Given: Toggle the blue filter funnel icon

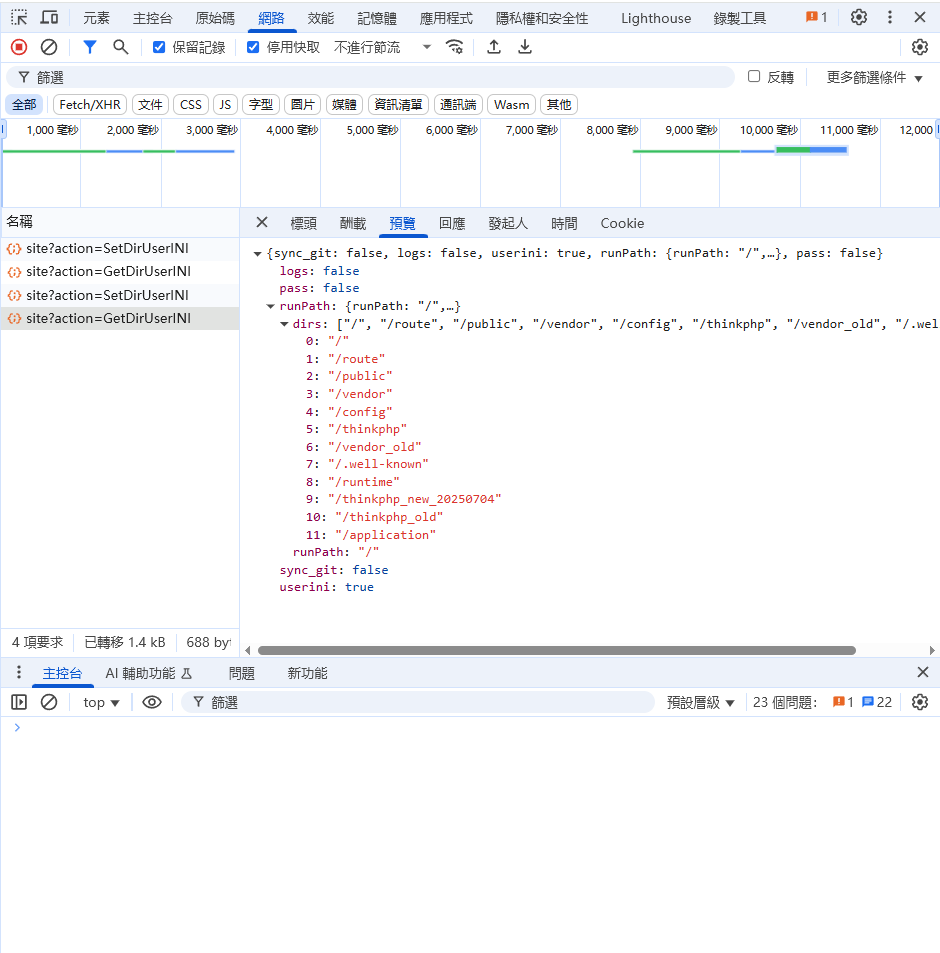Looking at the screenshot, I should [89, 47].
